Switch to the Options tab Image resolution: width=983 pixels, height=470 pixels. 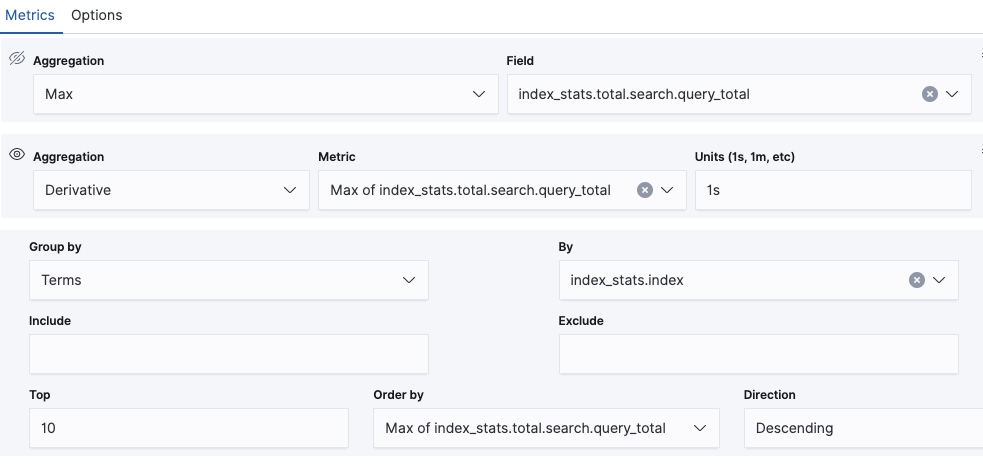point(97,15)
